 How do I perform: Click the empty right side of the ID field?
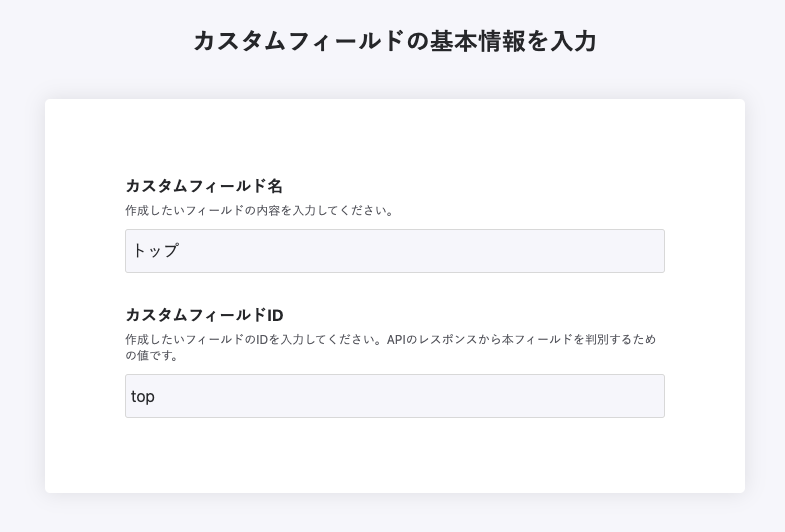click(560, 397)
